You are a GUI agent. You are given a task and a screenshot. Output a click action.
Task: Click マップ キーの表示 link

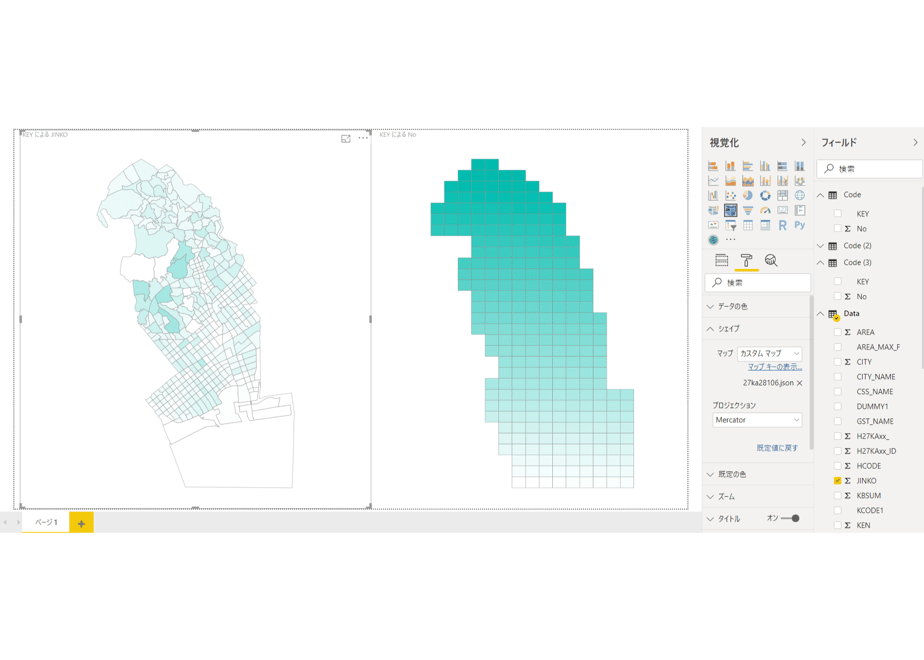pos(775,367)
